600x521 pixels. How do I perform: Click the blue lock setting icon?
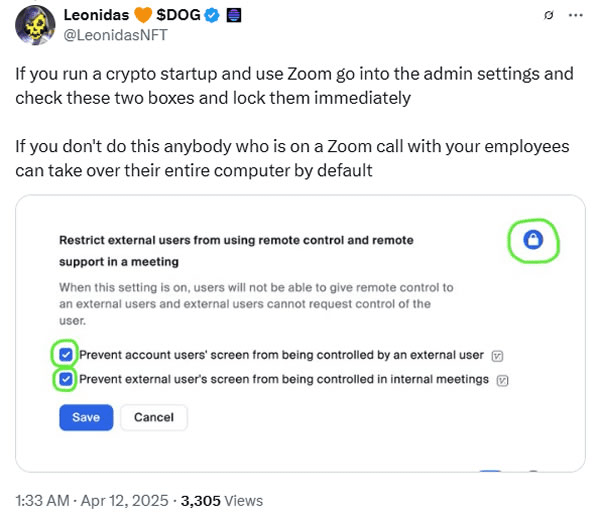(x=533, y=240)
